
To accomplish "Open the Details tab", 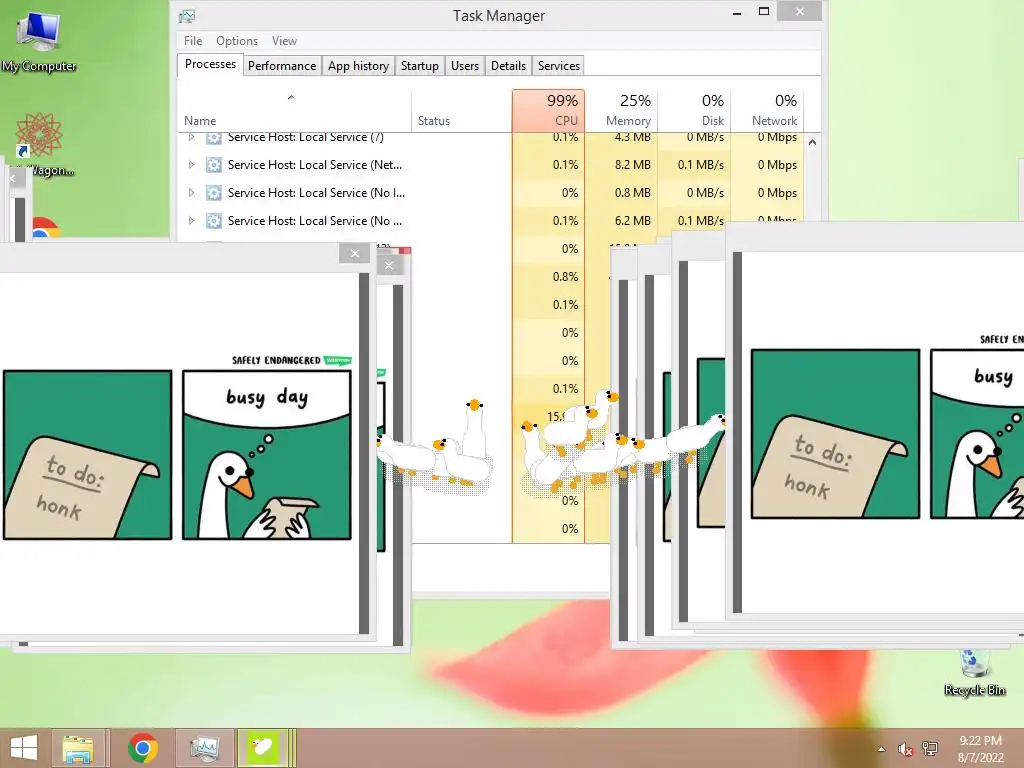I will click(509, 66).
